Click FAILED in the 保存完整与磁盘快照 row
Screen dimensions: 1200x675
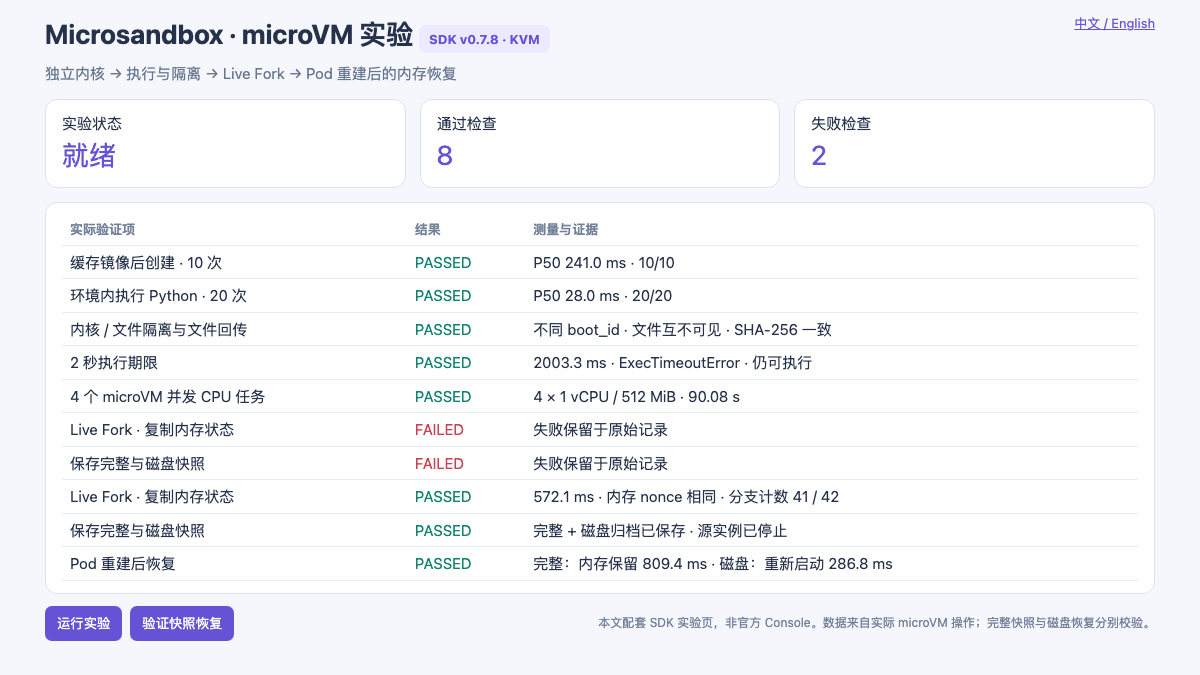coord(439,464)
